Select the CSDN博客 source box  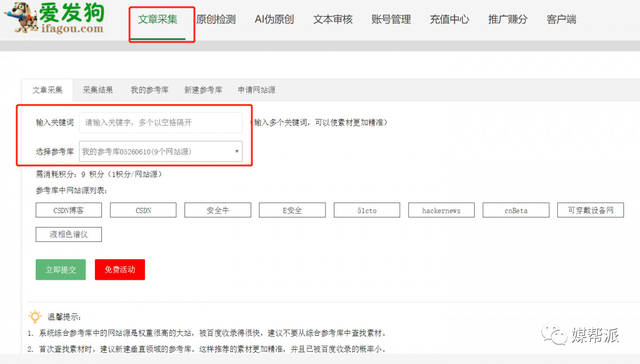click(x=69, y=210)
